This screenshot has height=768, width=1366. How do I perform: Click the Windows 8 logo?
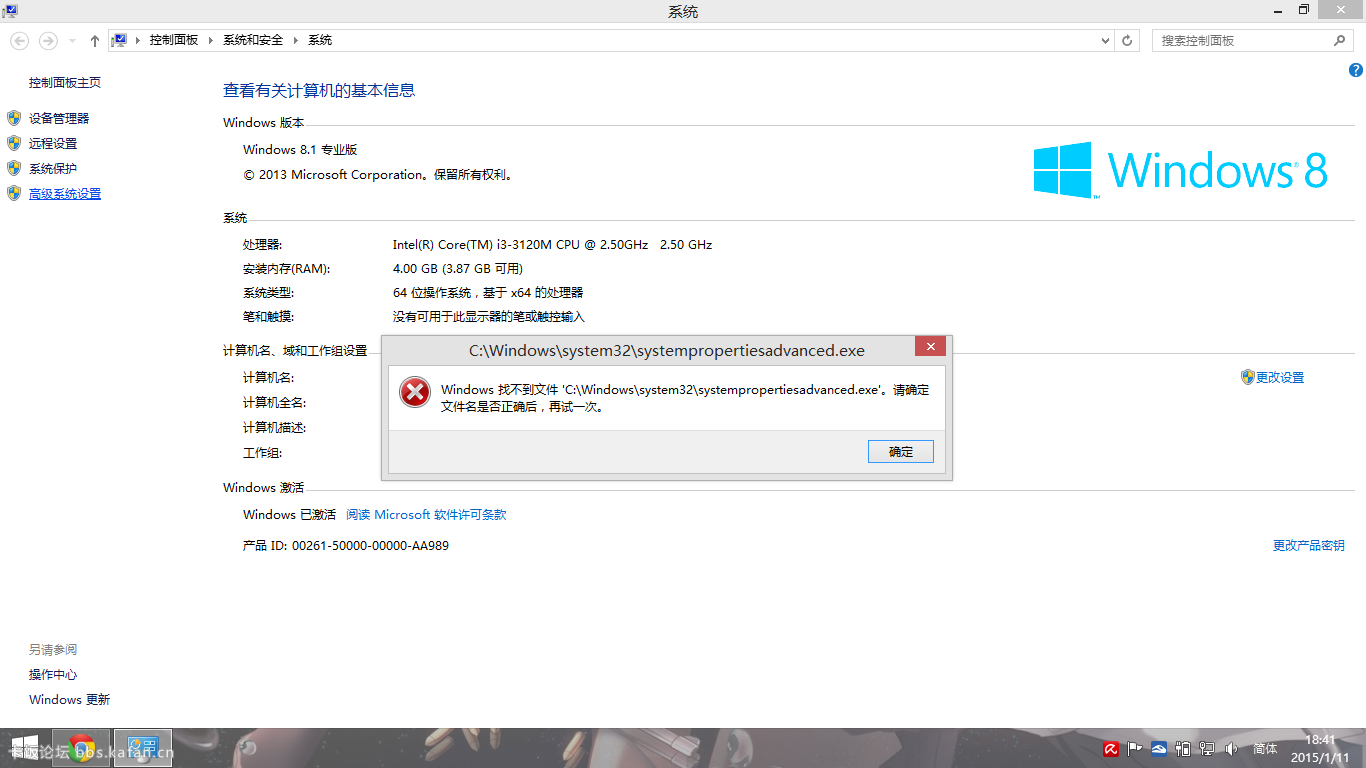(1180, 170)
